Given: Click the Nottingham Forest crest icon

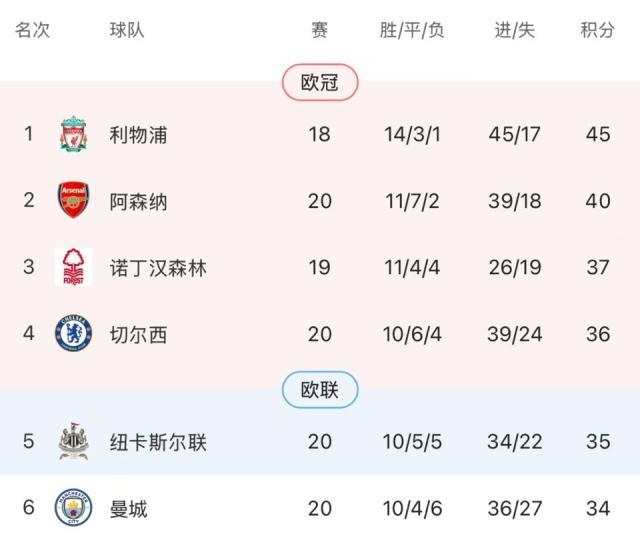Looking at the screenshot, I should click(73, 267).
